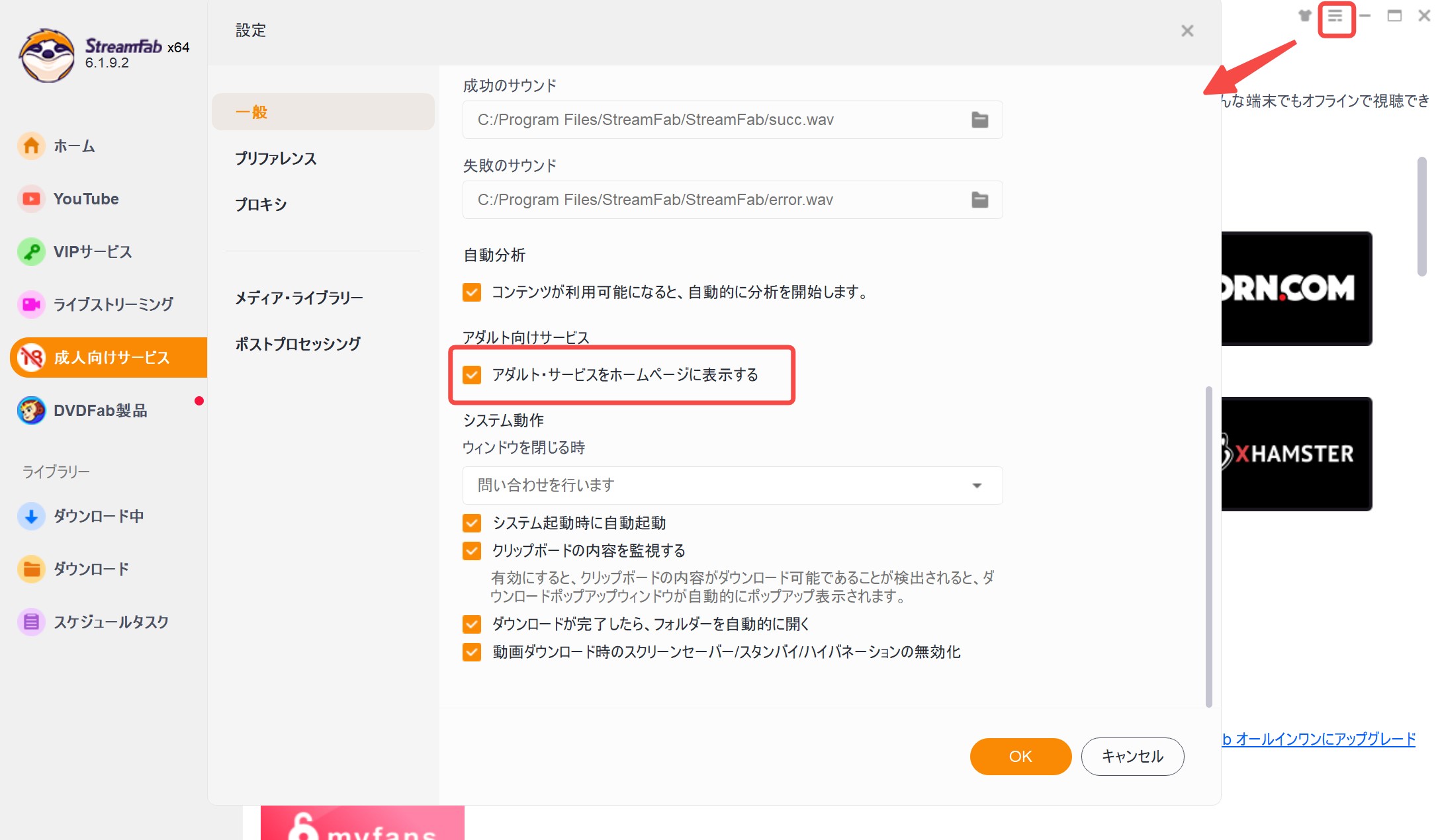Select the プロキシ settings tab
1440x840 pixels.
click(261, 204)
